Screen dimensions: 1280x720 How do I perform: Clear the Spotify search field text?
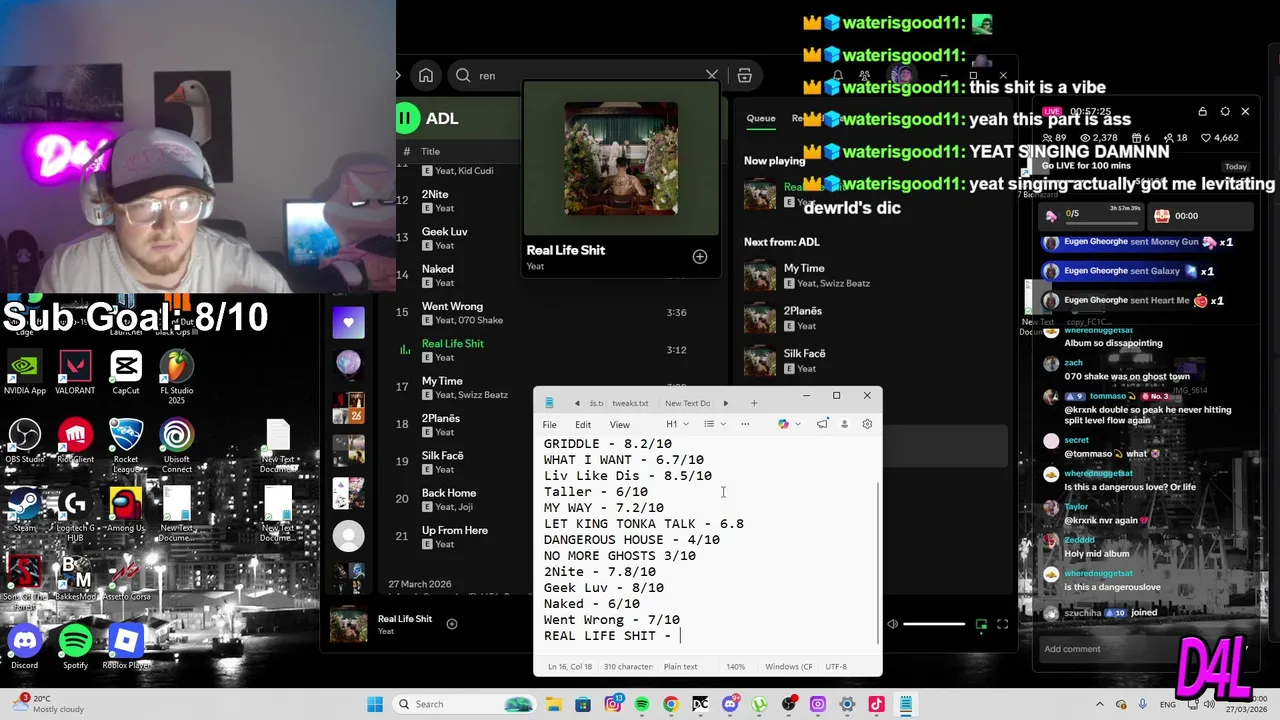(712, 75)
